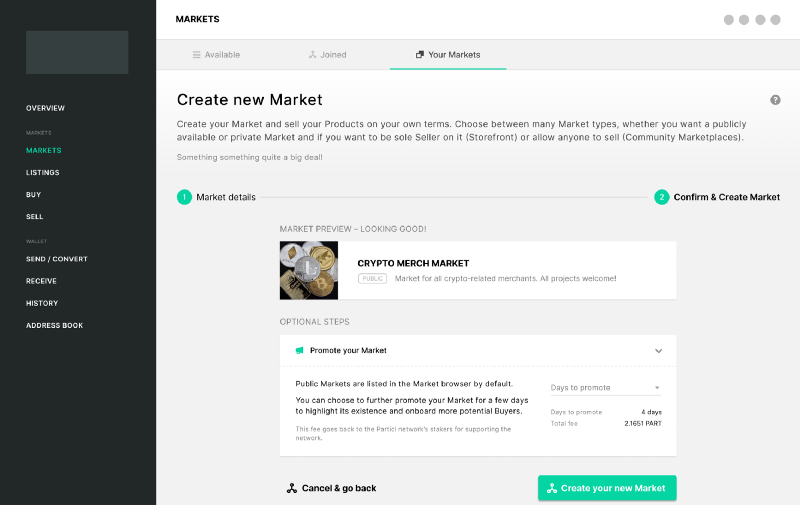Click the help question mark icon

point(775,100)
